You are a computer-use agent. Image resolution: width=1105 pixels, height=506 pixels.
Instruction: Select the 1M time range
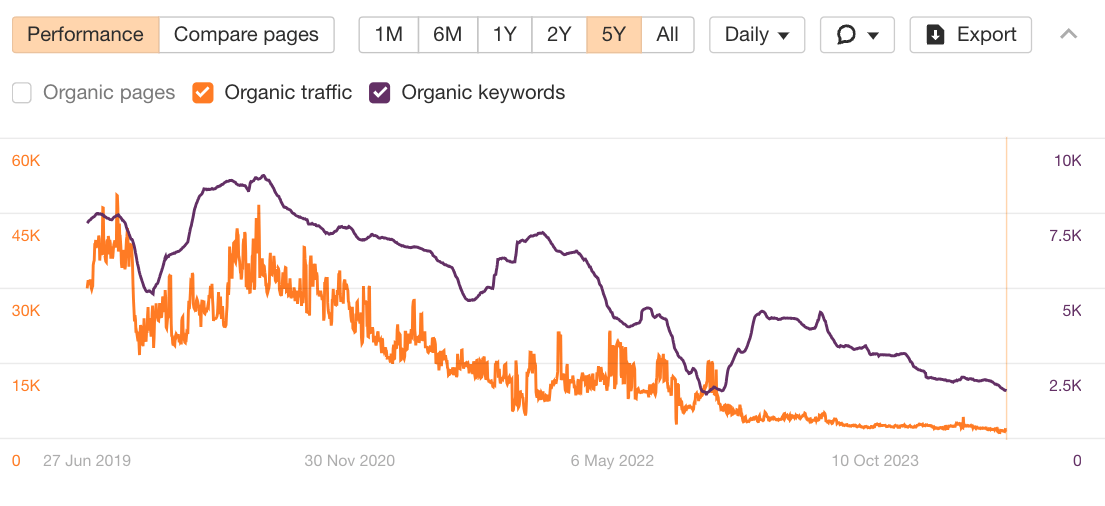388,35
